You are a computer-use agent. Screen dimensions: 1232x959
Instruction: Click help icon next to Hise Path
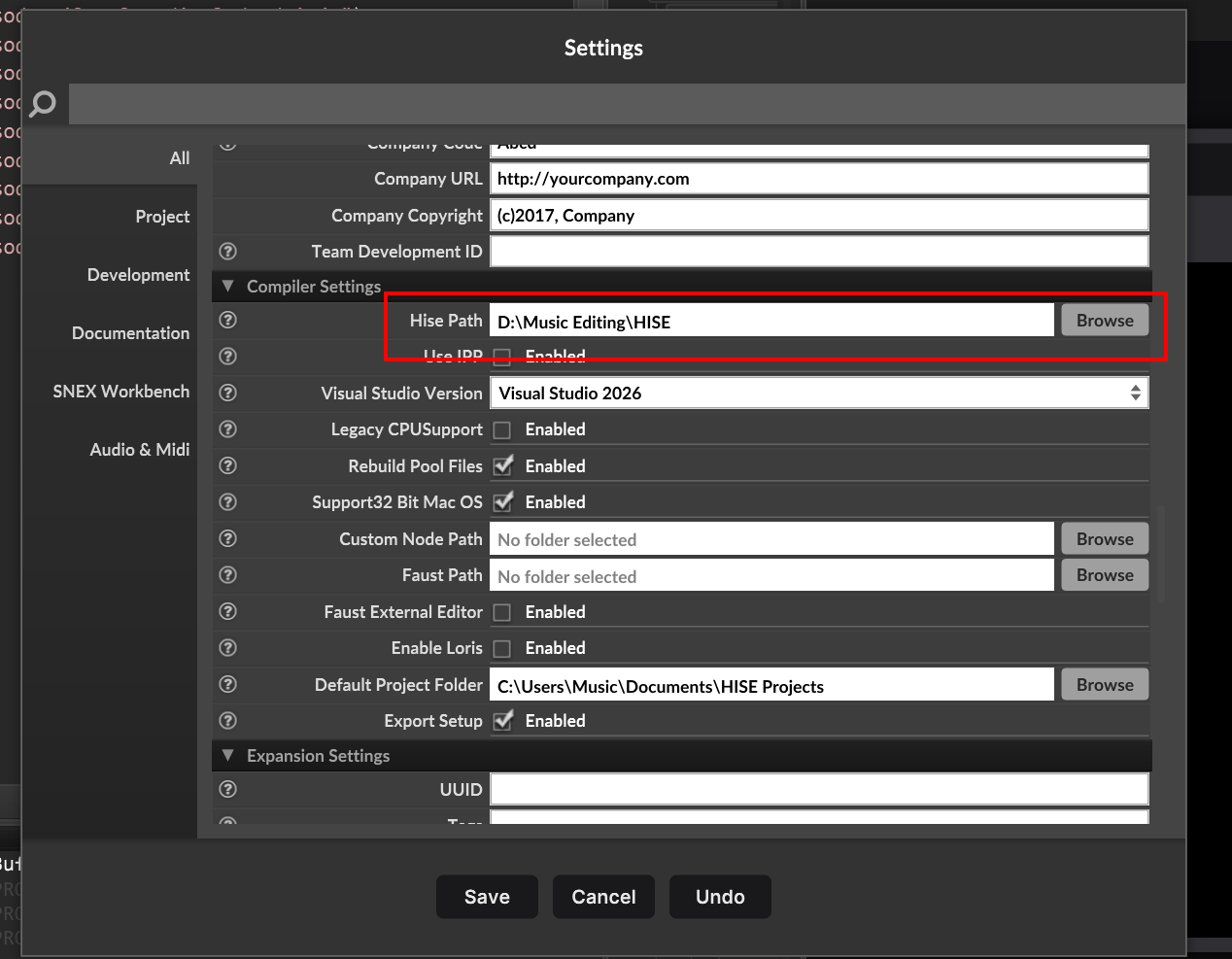click(228, 320)
